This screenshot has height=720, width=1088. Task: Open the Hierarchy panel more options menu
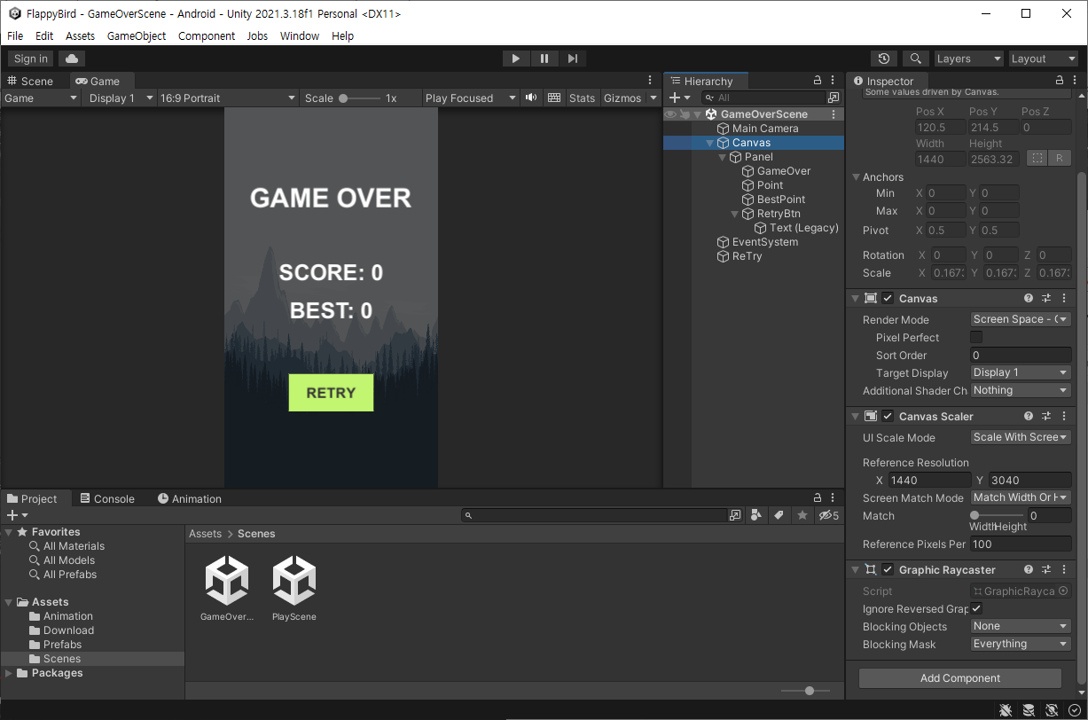(833, 80)
